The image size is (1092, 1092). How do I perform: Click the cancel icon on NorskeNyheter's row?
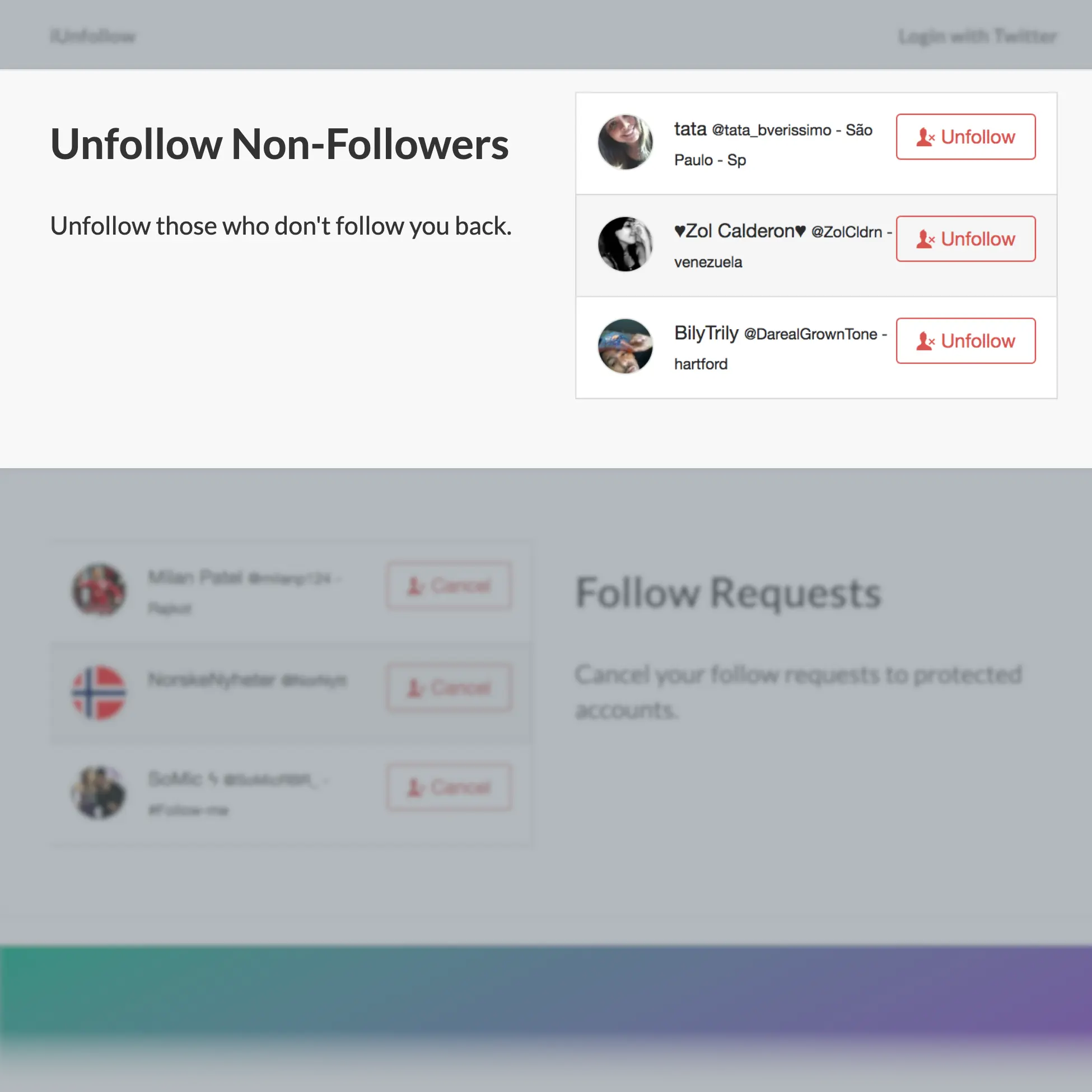(417, 687)
